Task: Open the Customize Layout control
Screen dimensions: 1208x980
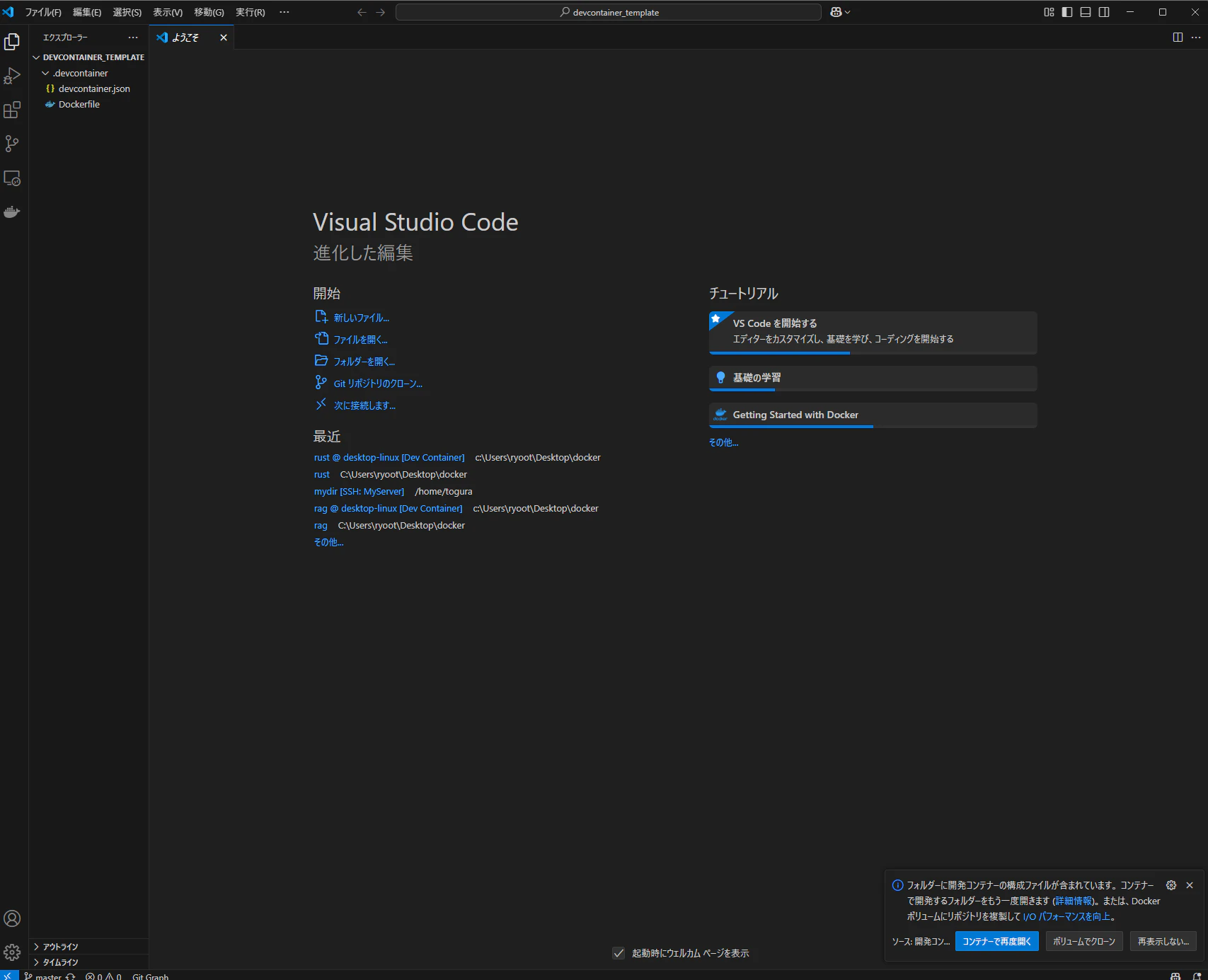Action: click(1049, 12)
